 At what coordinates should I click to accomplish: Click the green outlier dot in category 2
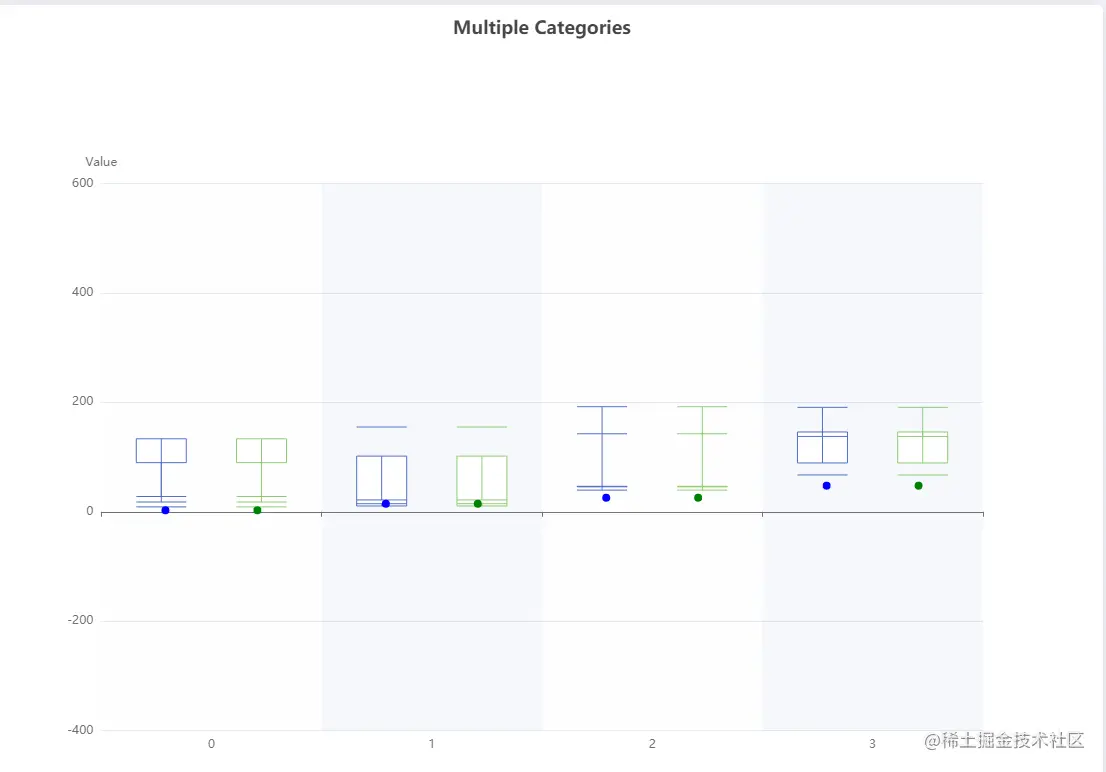coord(698,497)
